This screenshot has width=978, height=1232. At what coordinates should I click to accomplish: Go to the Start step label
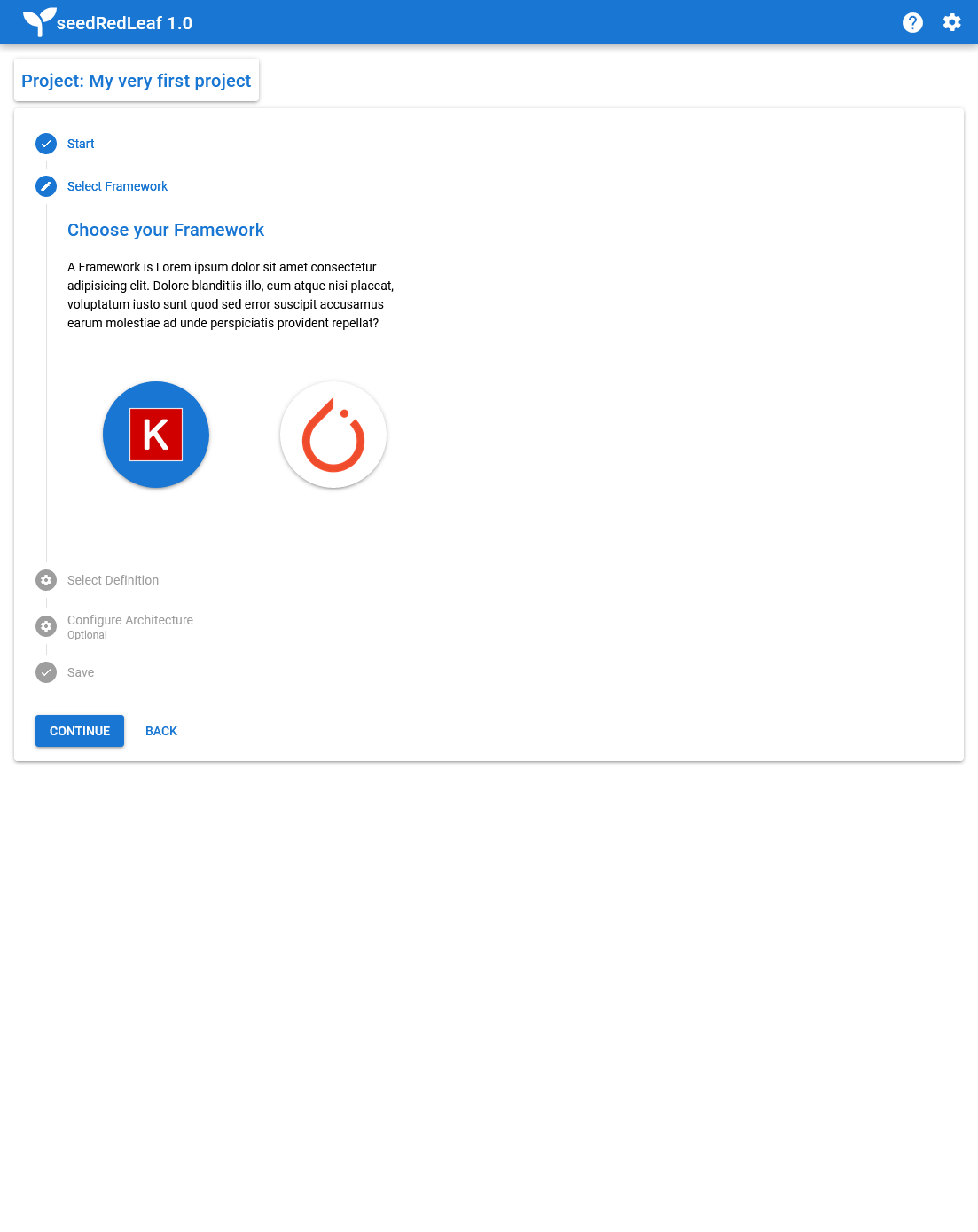point(81,144)
